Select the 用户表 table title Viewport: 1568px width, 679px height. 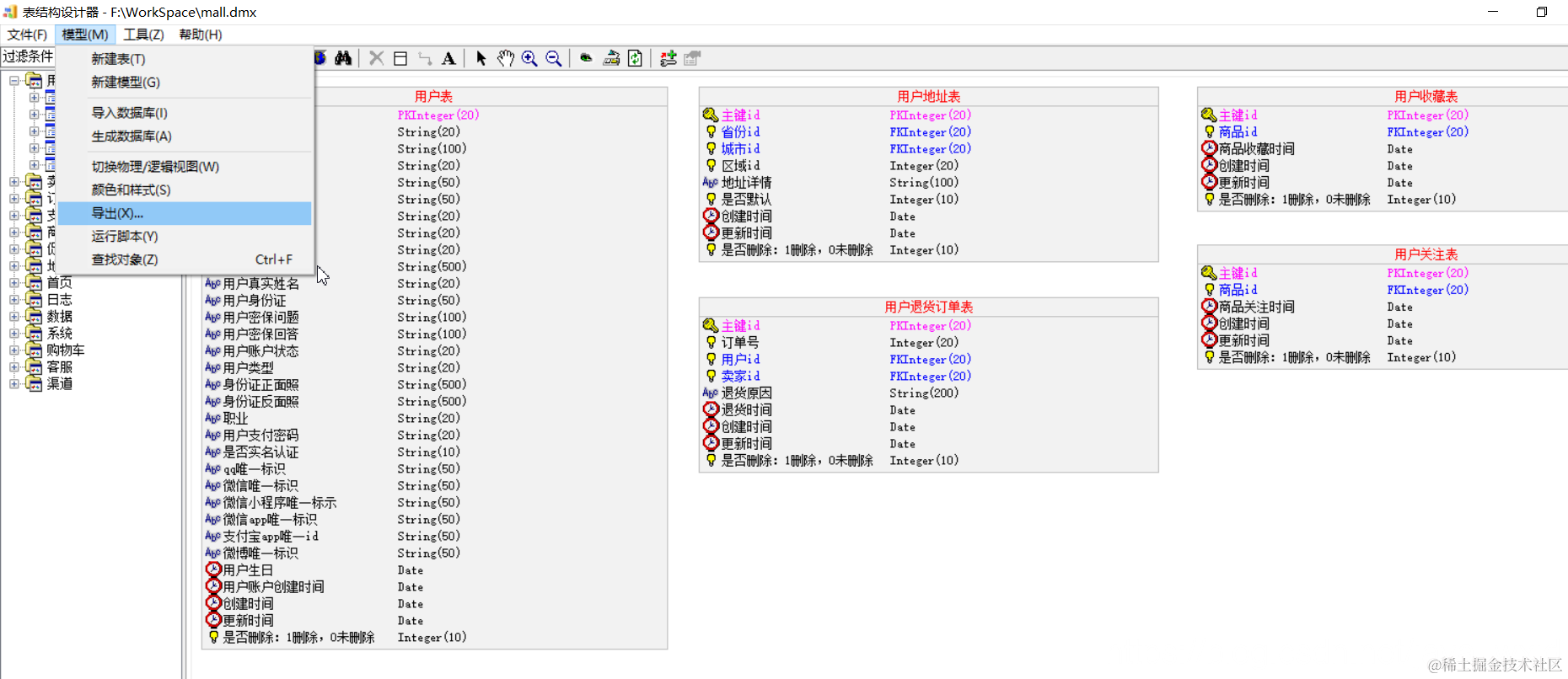coord(433,96)
